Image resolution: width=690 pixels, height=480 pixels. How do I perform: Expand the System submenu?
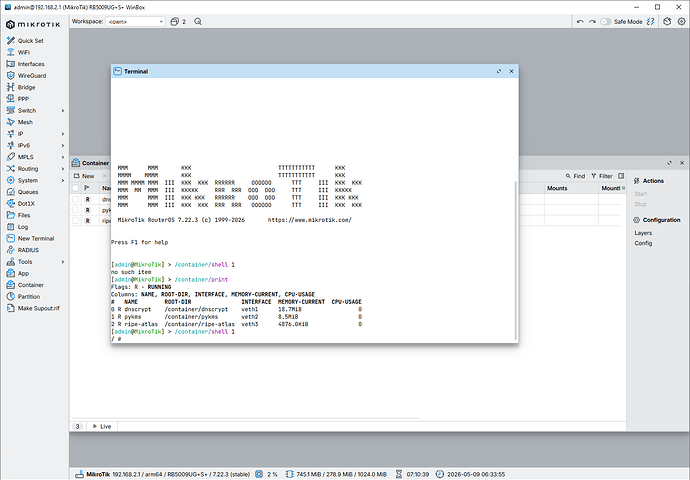click(62, 180)
